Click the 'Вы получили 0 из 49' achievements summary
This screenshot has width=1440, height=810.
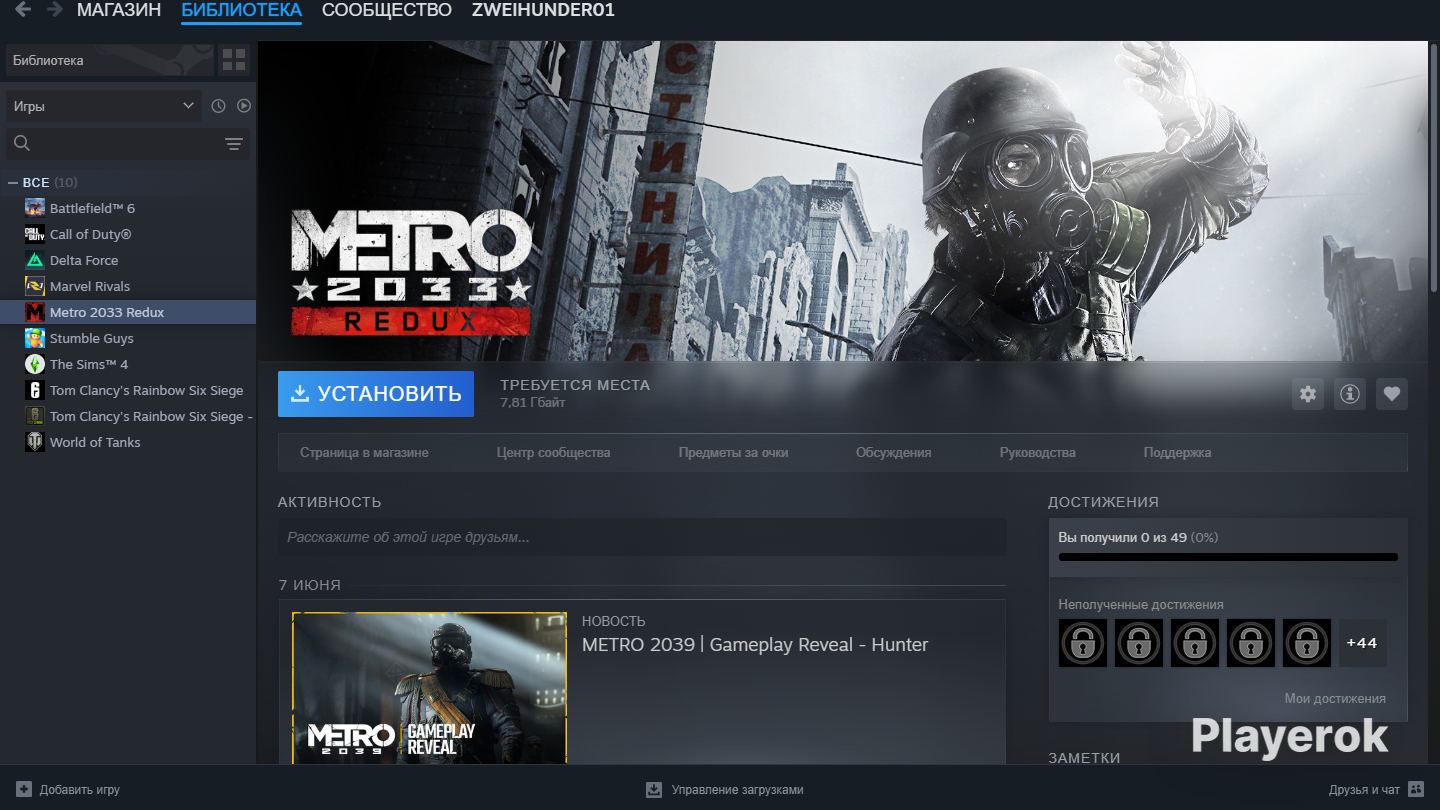coord(1138,537)
